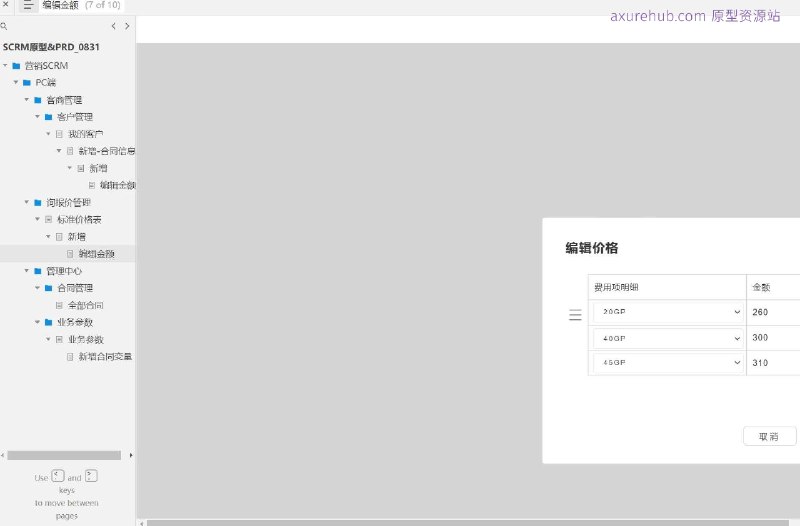Open the 45GP fee item dropdown

667,363
